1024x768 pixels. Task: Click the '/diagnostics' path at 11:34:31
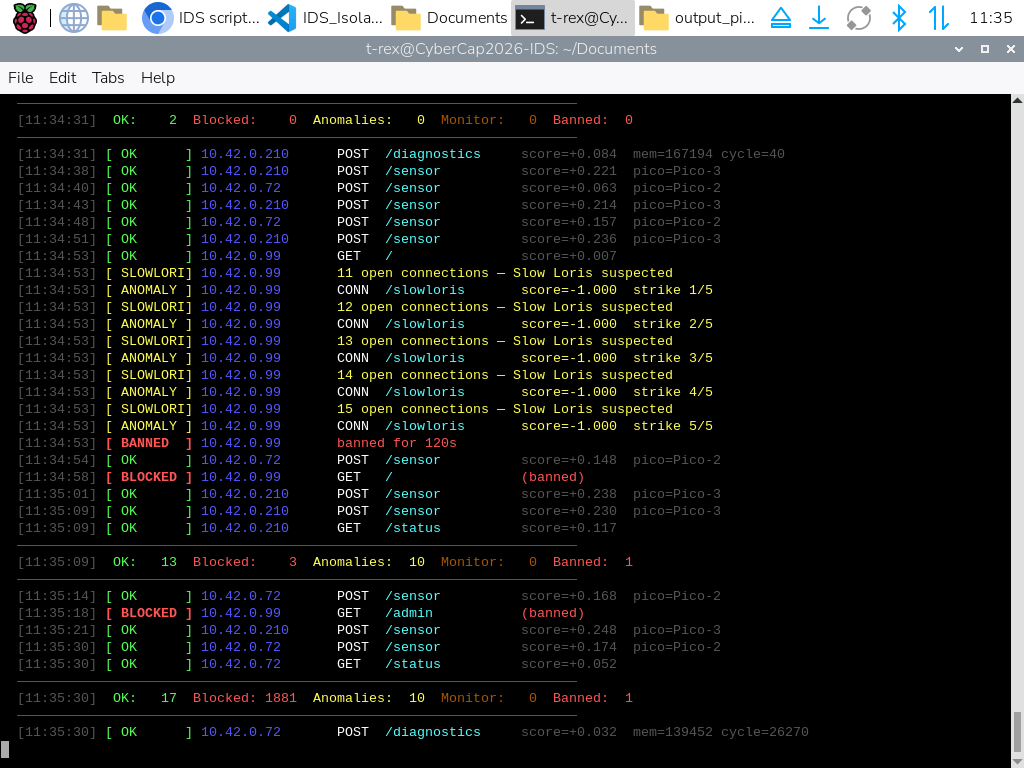click(432, 154)
